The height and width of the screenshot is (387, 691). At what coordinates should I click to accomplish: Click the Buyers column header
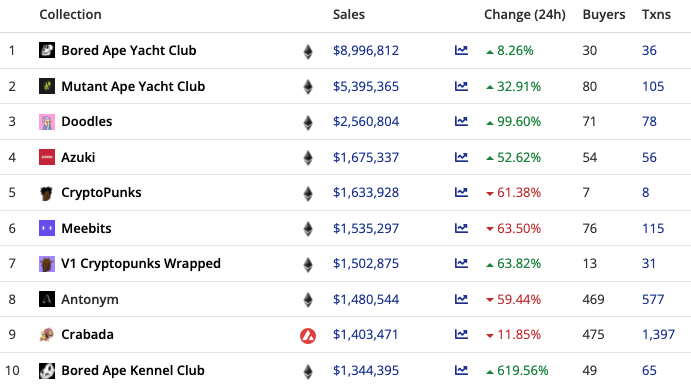coord(604,15)
